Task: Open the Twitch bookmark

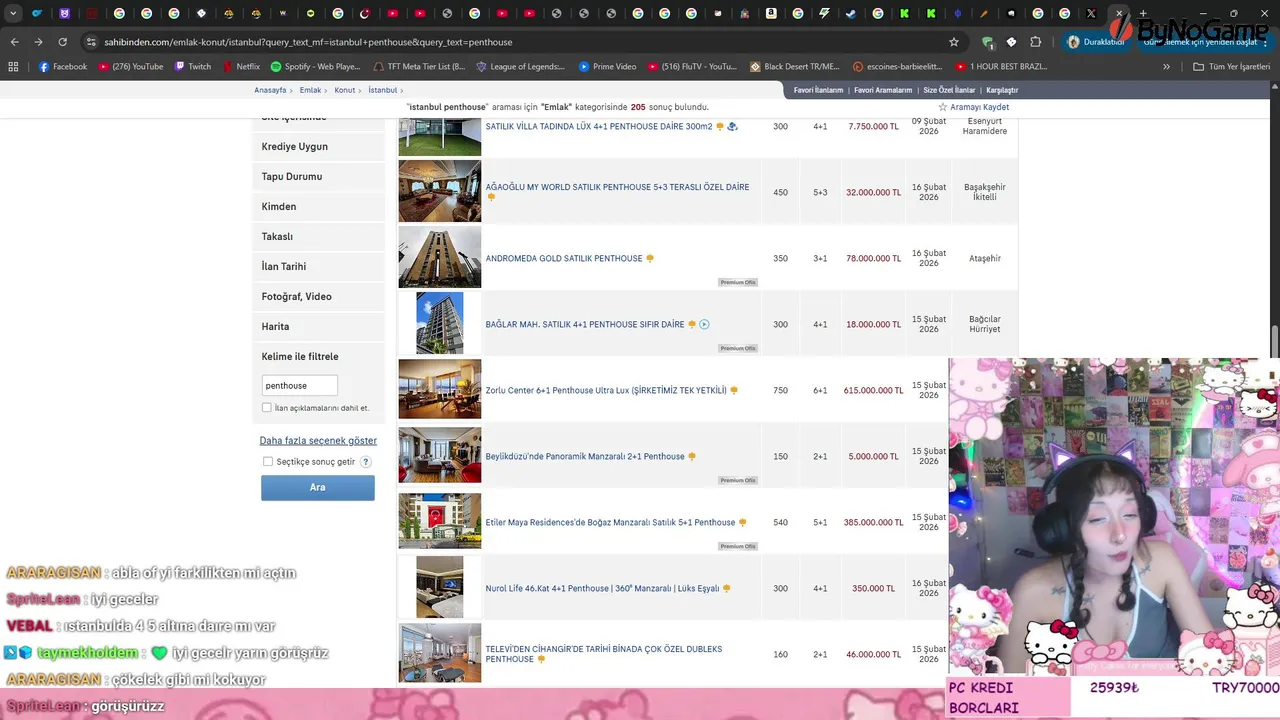Action: [x=193, y=67]
